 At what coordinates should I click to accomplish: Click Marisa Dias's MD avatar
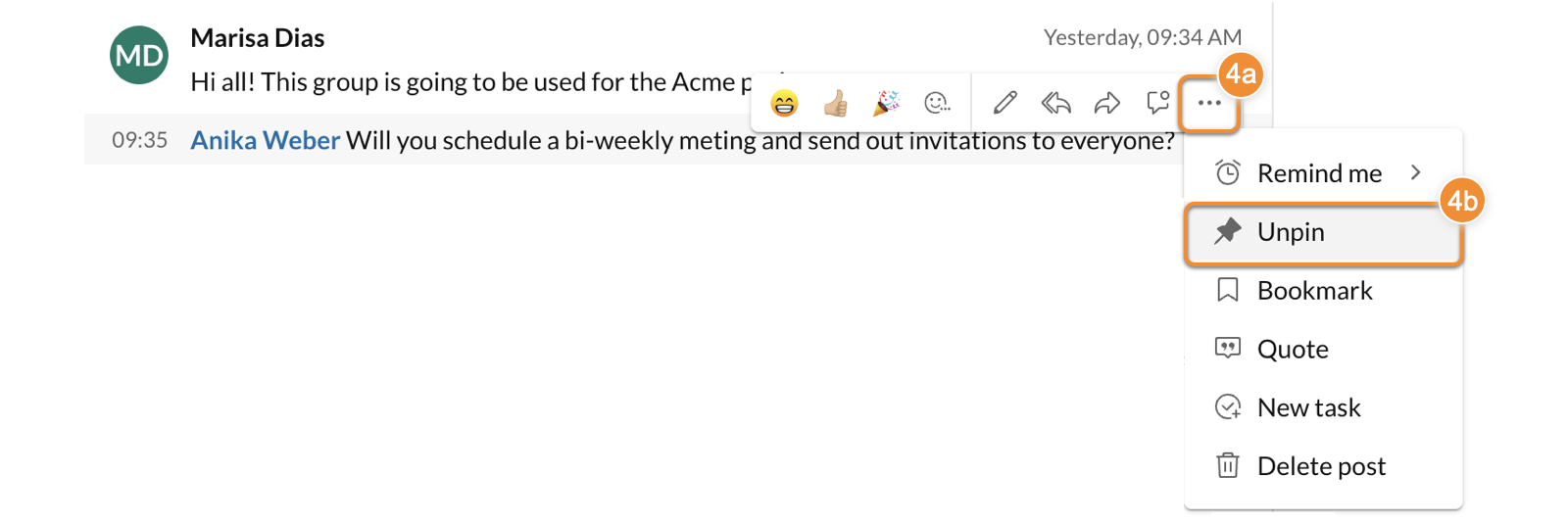[x=139, y=55]
